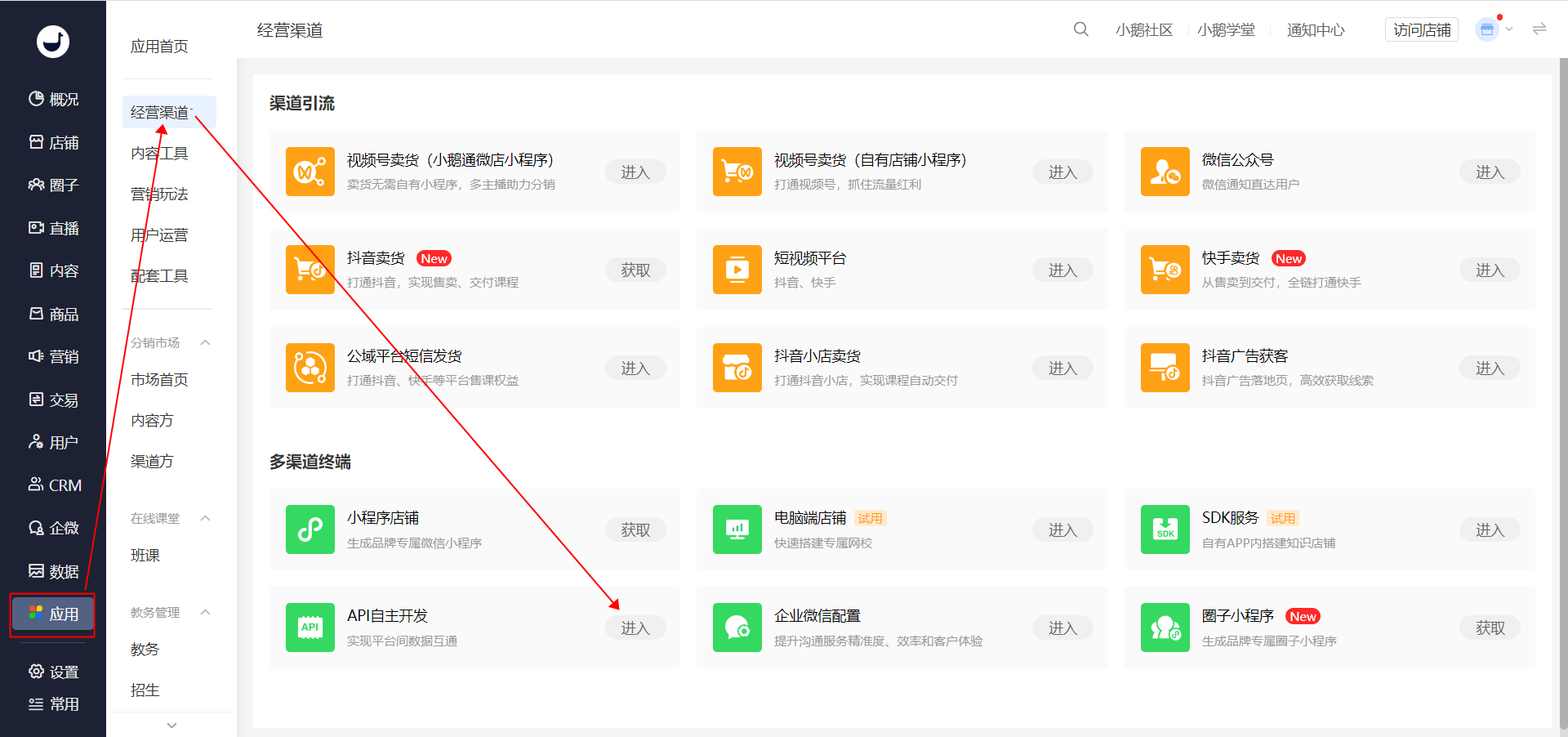Click the page vertical scrollbar
Image resolution: width=1568 pixels, height=737 pixels.
[x=1563, y=392]
